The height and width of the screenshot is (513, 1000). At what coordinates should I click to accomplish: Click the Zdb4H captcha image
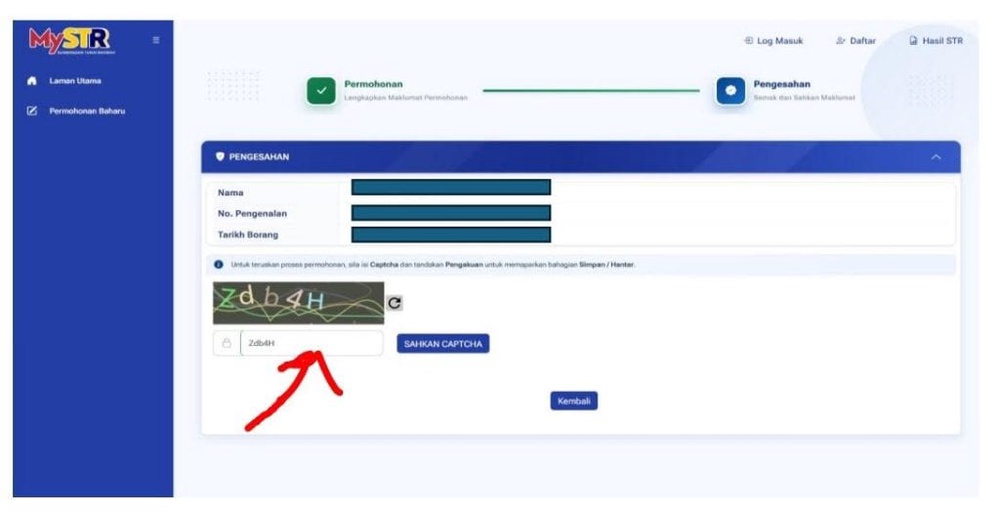[298, 303]
